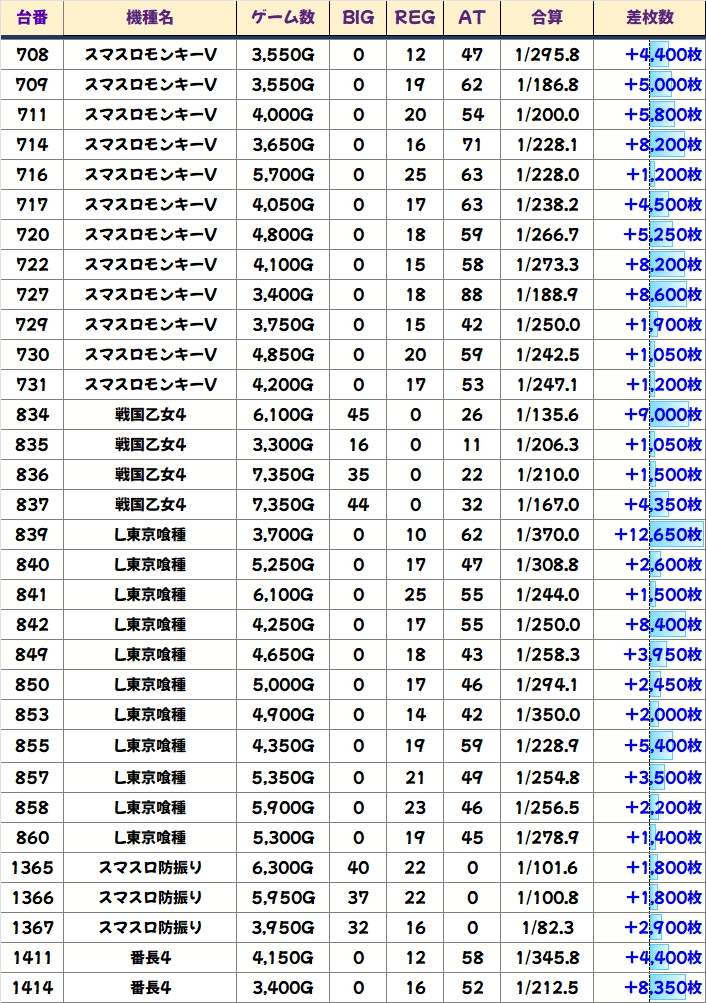The height and width of the screenshot is (1003, 706).
Task: Click 3,650G in row 714
Action: pos(283,145)
